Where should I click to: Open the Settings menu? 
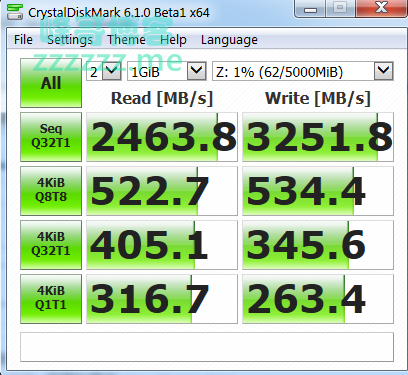coord(70,40)
